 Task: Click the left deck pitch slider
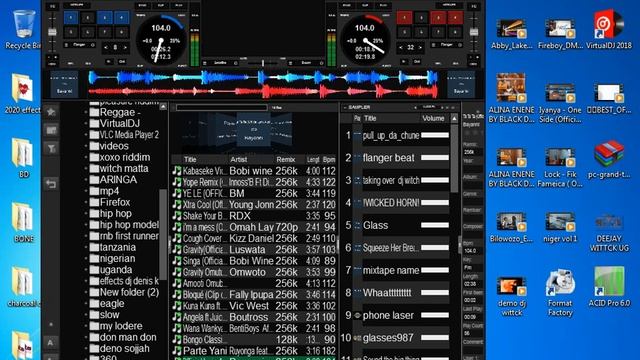[52, 32]
